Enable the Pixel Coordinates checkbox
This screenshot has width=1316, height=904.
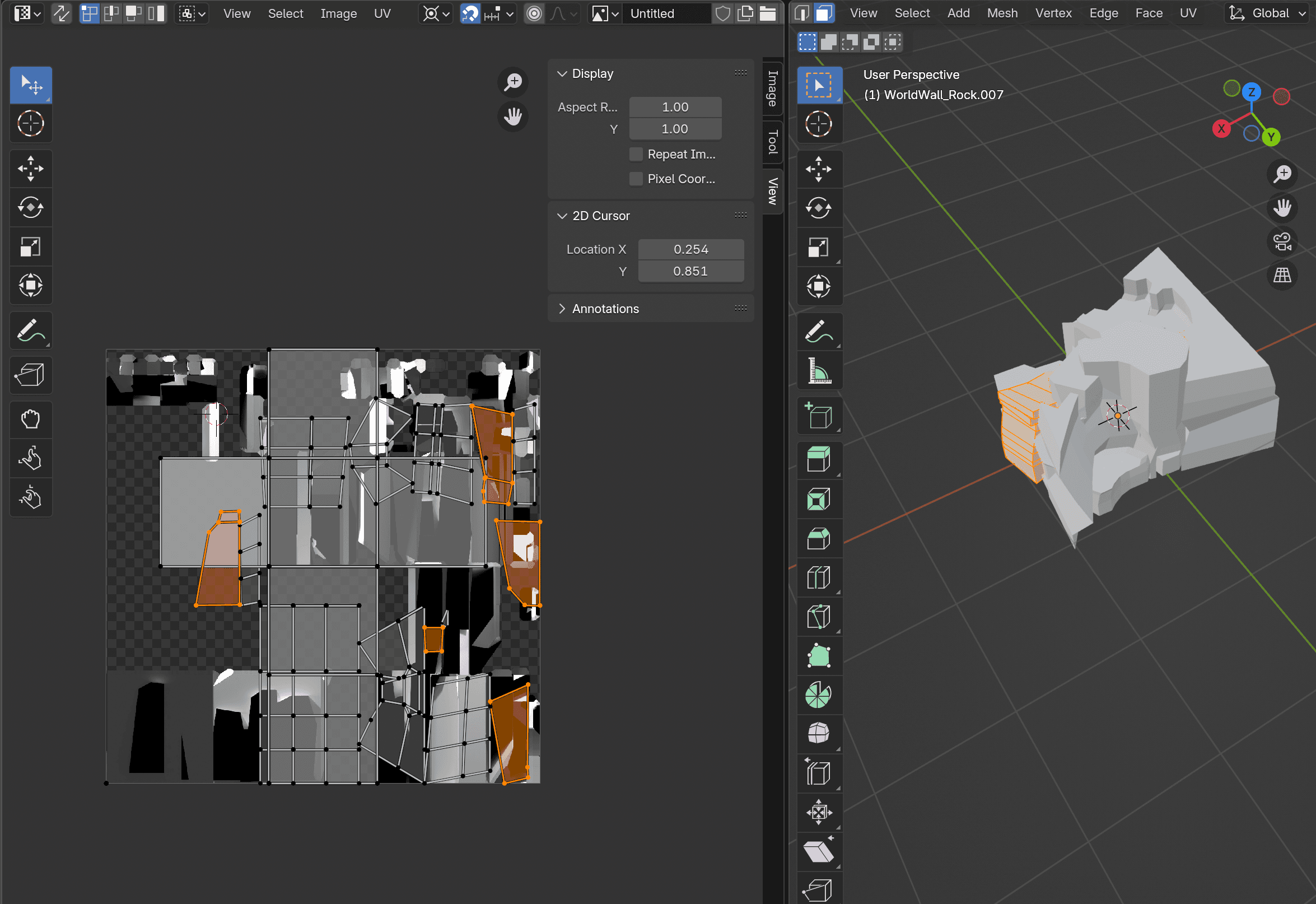tap(637, 179)
